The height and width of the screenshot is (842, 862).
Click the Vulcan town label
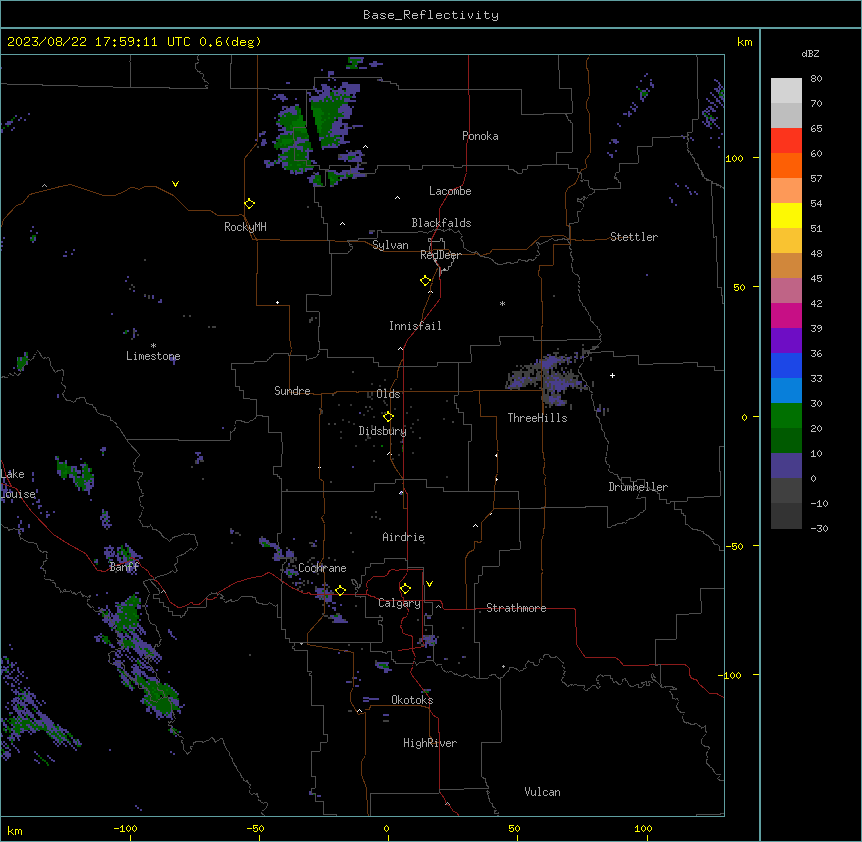point(543,792)
